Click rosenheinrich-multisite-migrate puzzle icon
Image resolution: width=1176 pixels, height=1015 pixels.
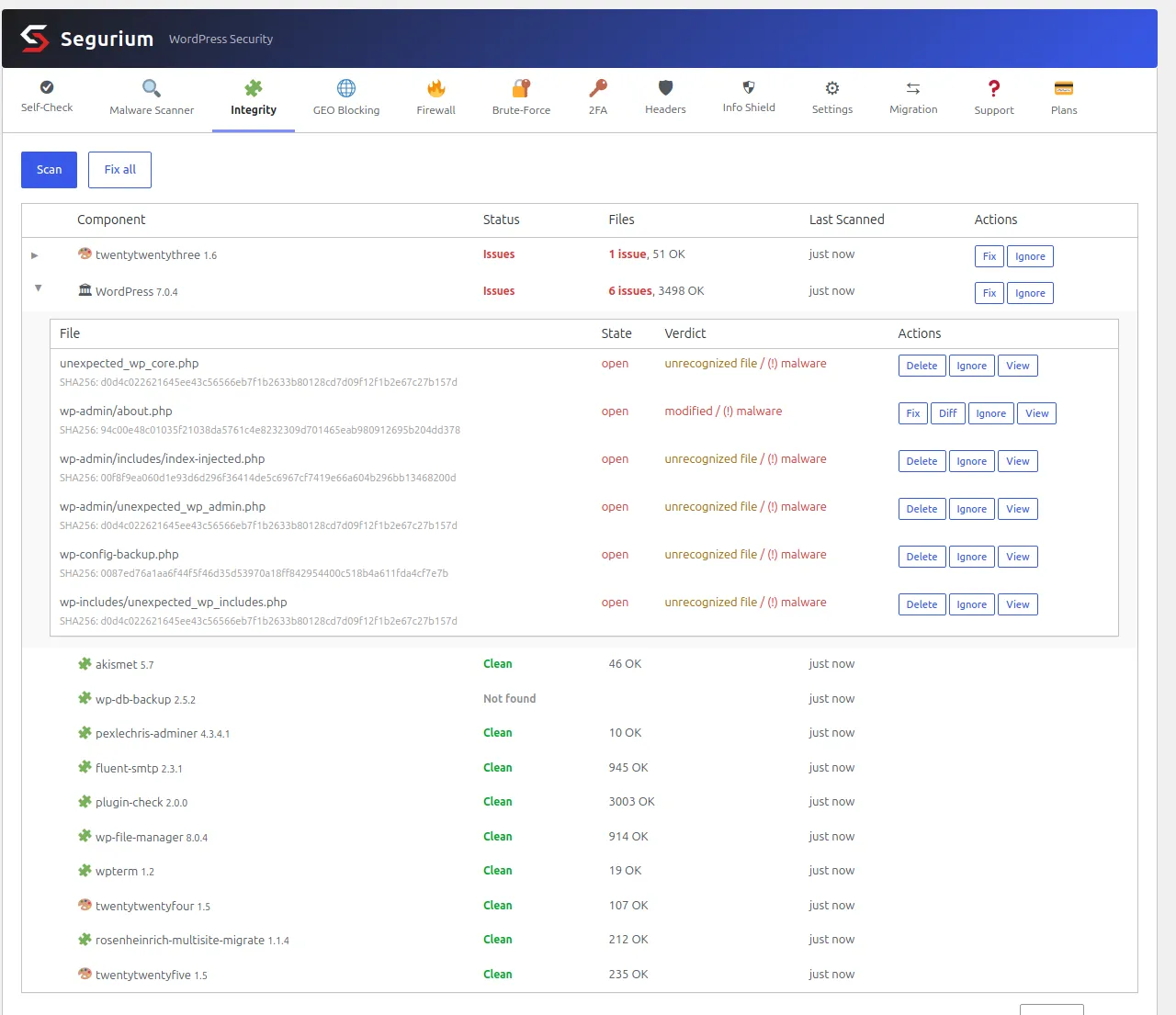pyautogui.click(x=85, y=939)
